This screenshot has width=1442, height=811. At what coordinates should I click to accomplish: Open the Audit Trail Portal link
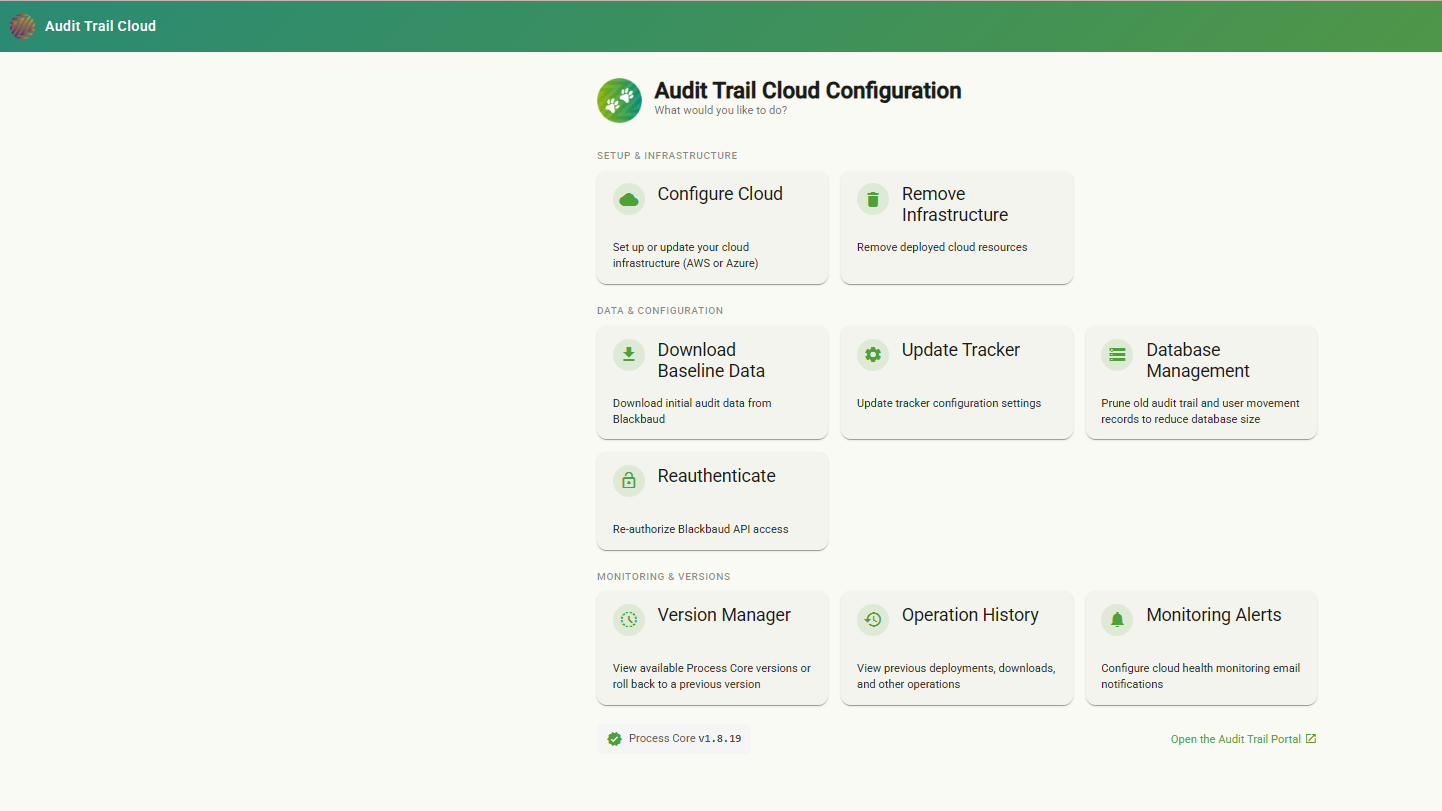pos(1236,739)
